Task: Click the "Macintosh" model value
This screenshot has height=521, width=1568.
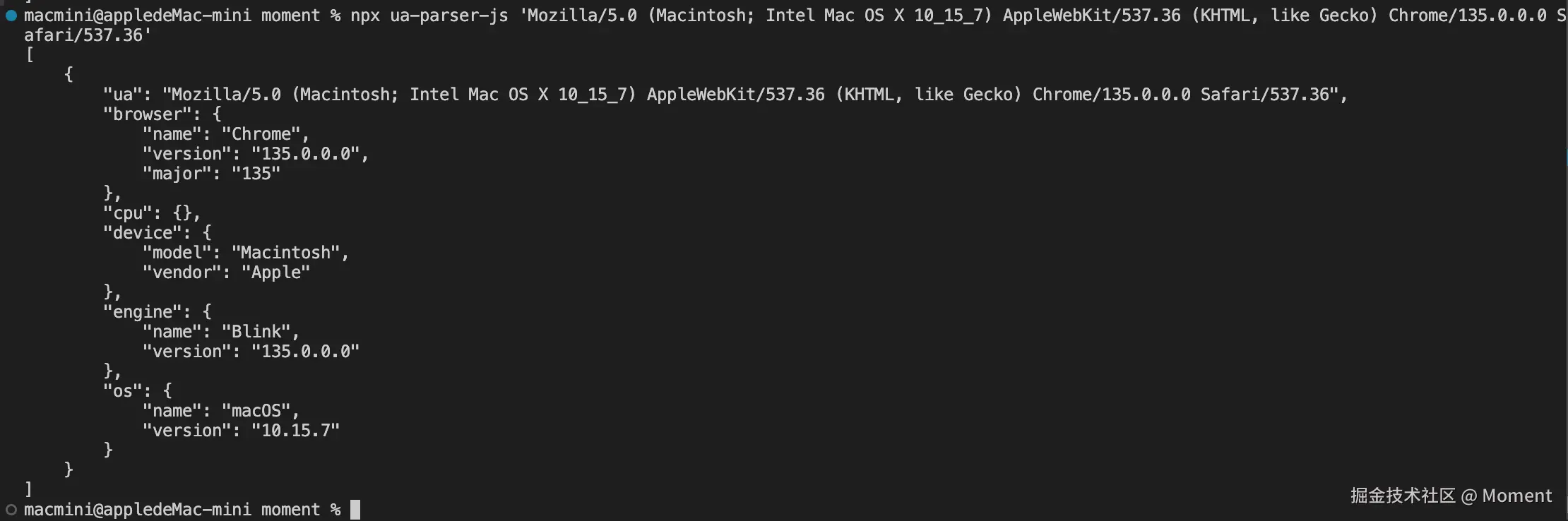Action: 286,252
